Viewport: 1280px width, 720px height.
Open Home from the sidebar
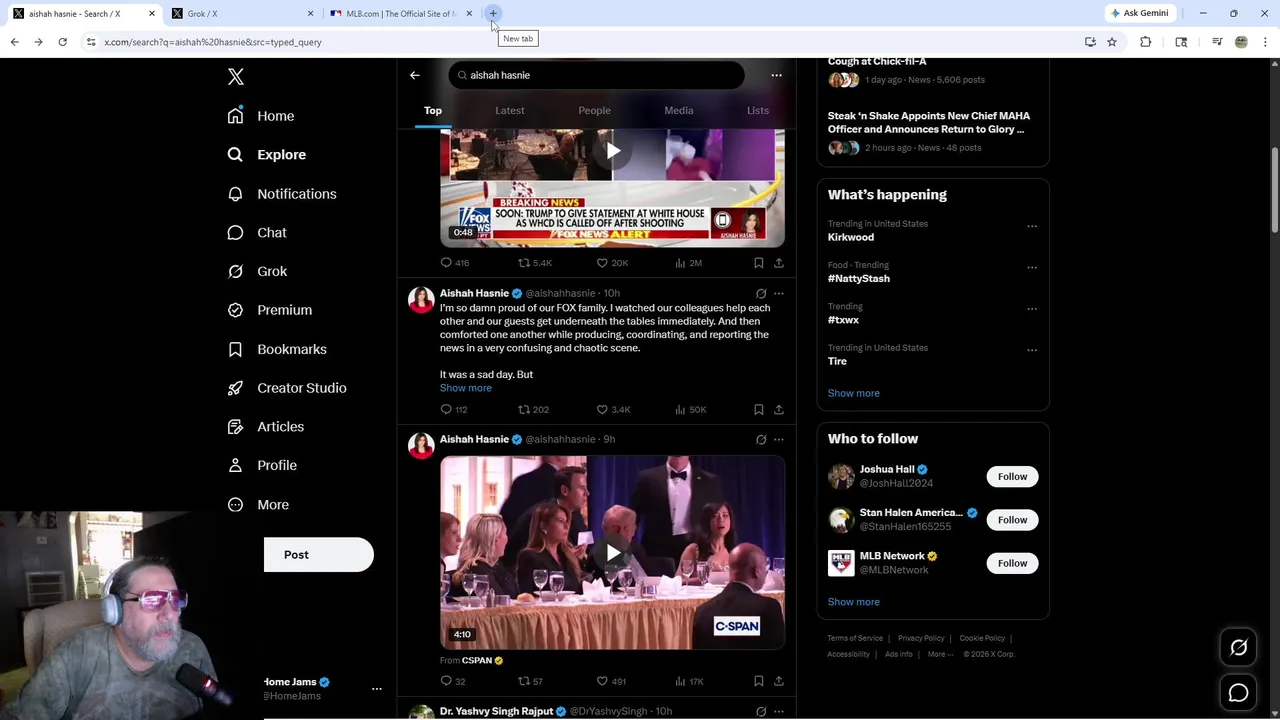point(261,116)
